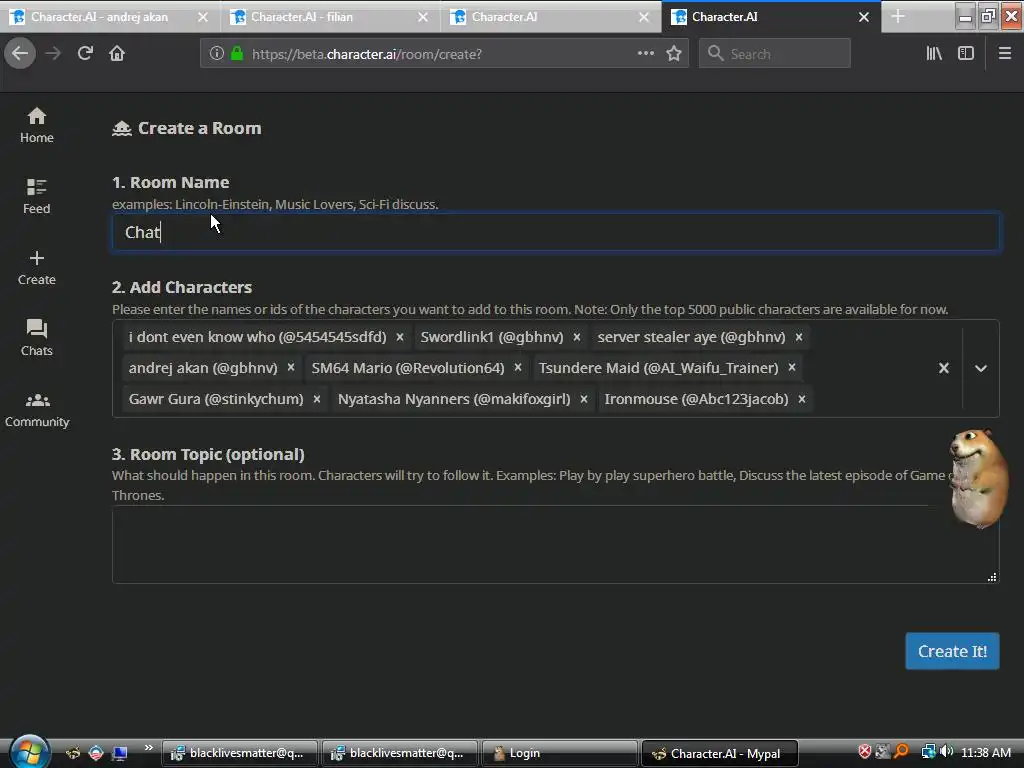Remove Tsundere Maid character tag
This screenshot has height=768, width=1024.
click(792, 368)
